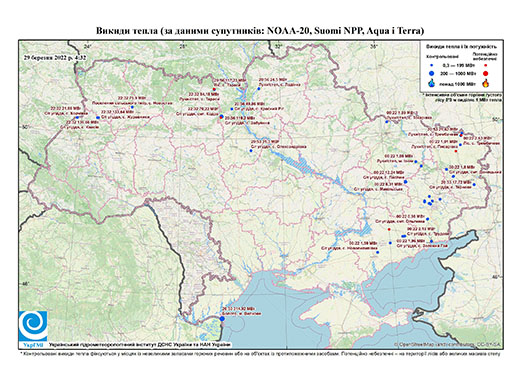This screenshot has height=368, width=520.
Task: Click the red heat marker near Tarasy
Action: click(214, 89)
